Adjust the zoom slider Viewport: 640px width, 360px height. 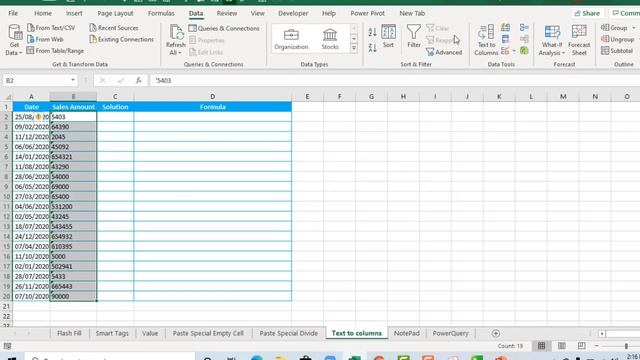626,346
